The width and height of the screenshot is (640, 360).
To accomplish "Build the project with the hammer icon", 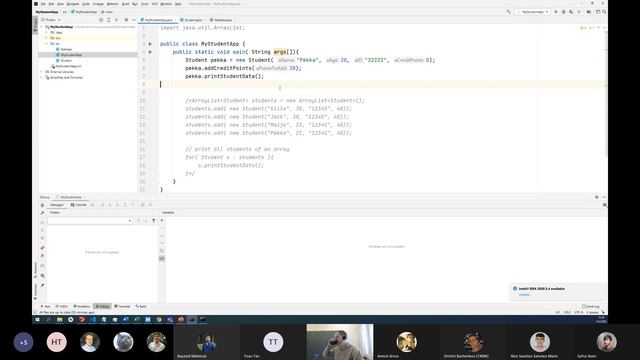I will click(509, 12).
